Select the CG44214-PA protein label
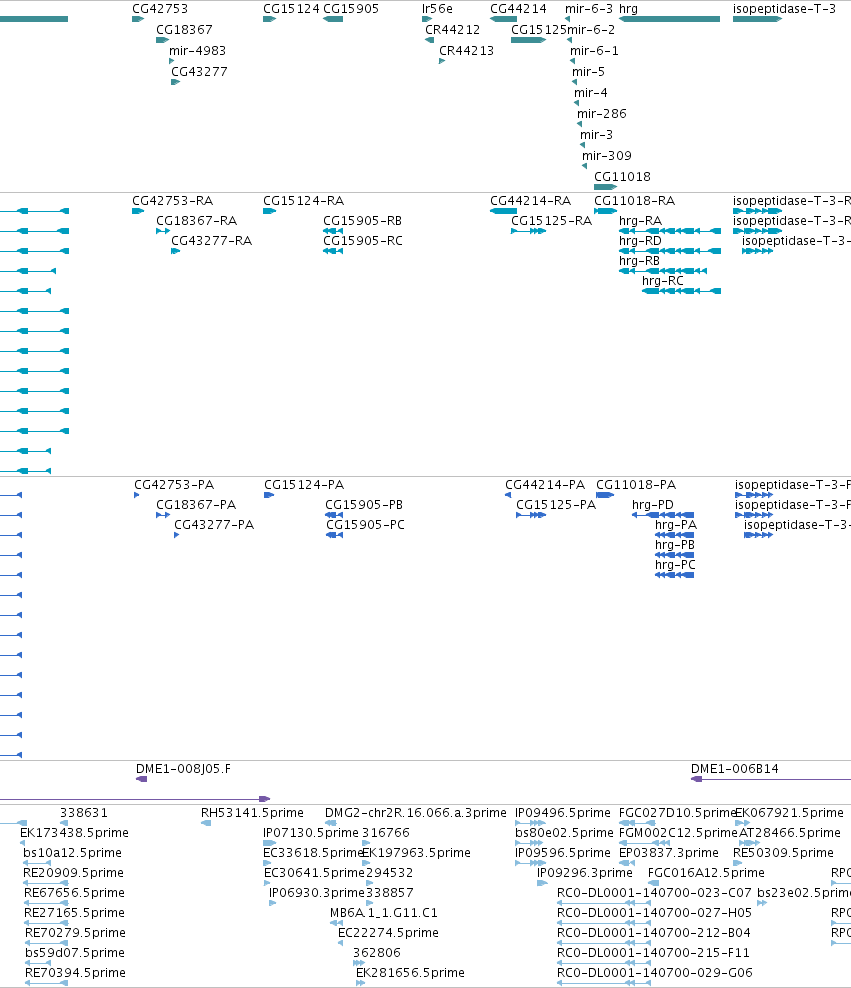 click(545, 485)
